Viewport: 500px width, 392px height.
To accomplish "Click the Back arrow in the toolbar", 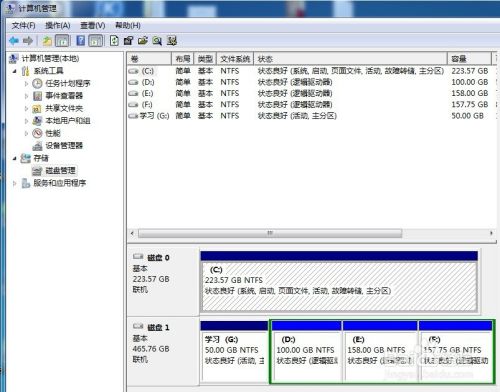I will click(14, 41).
